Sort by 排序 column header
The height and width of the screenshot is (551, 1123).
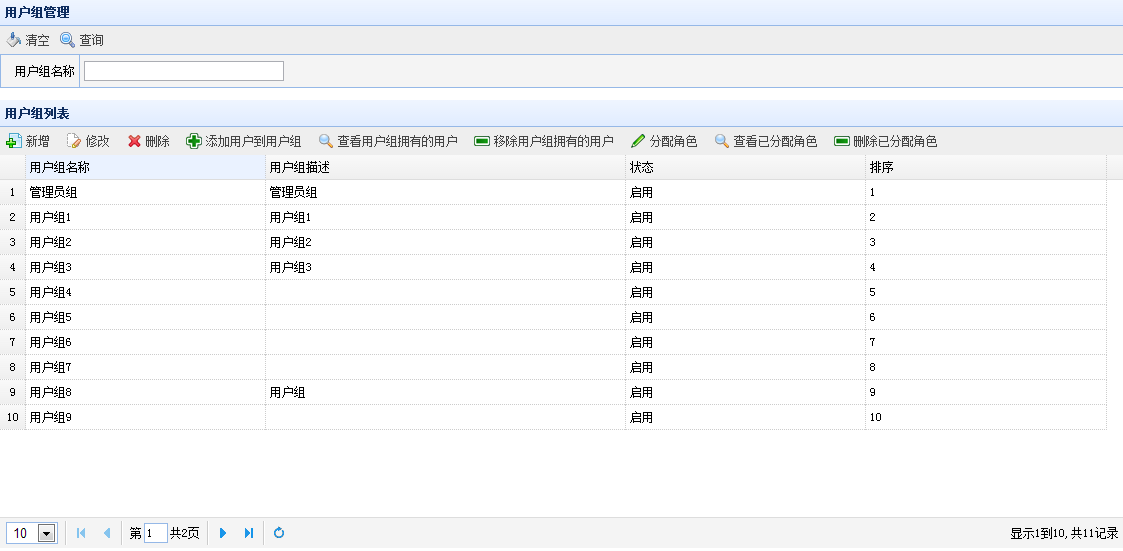985,168
